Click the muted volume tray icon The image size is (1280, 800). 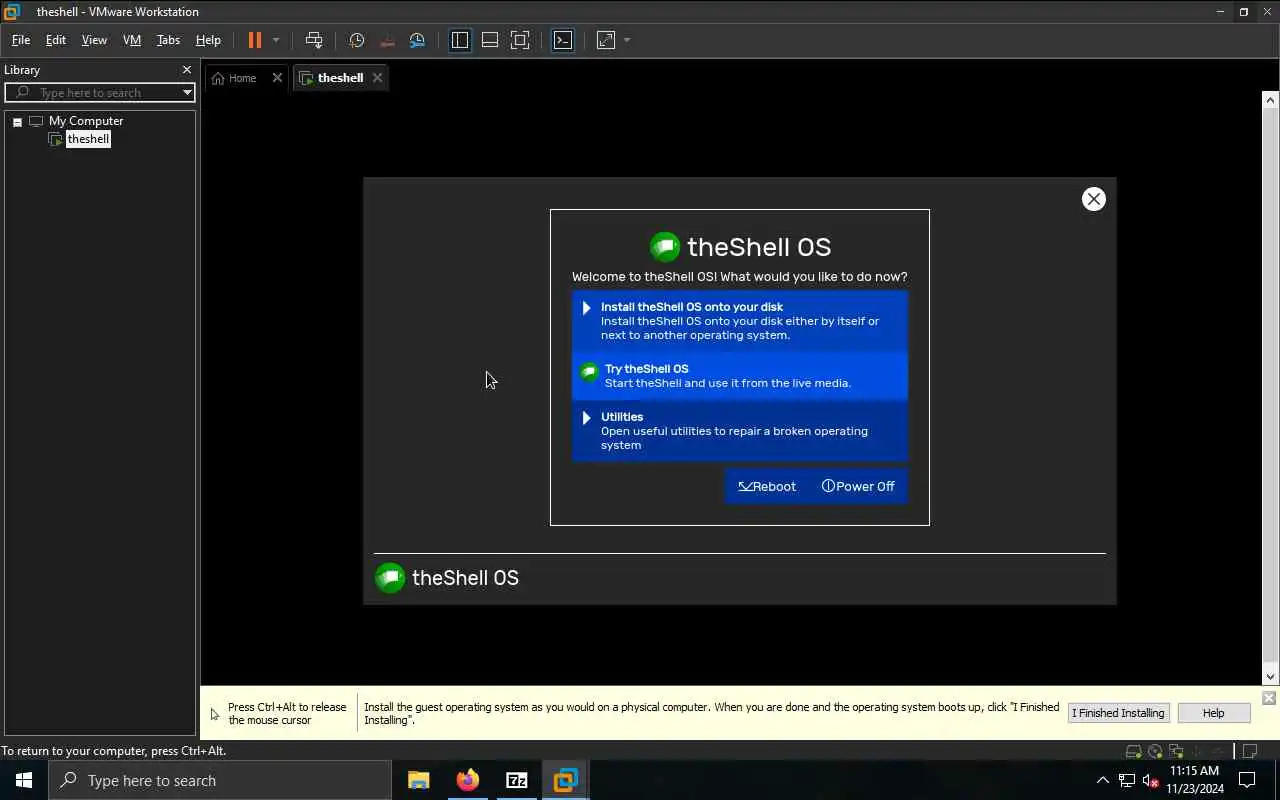[x=1150, y=780]
